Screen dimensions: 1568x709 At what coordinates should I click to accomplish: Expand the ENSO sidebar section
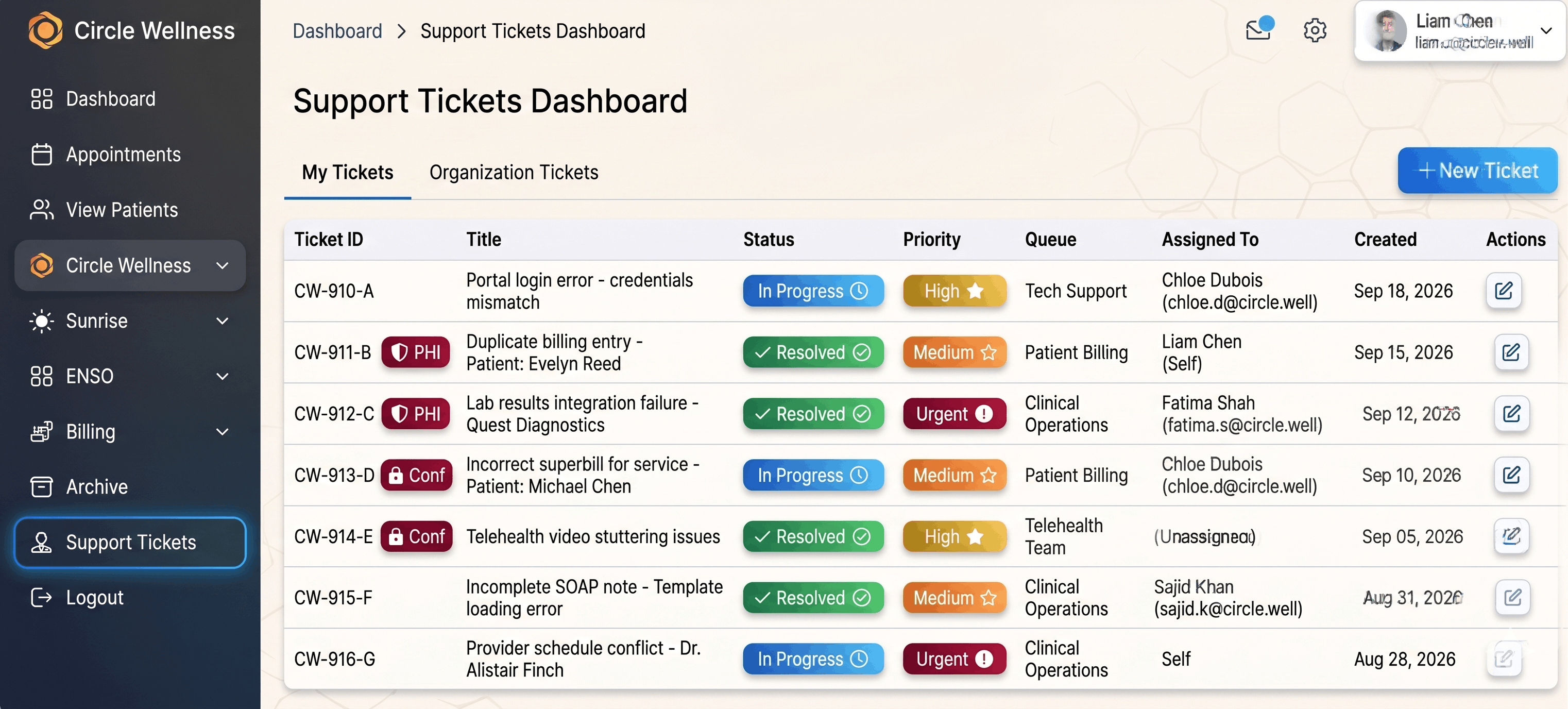[223, 377]
